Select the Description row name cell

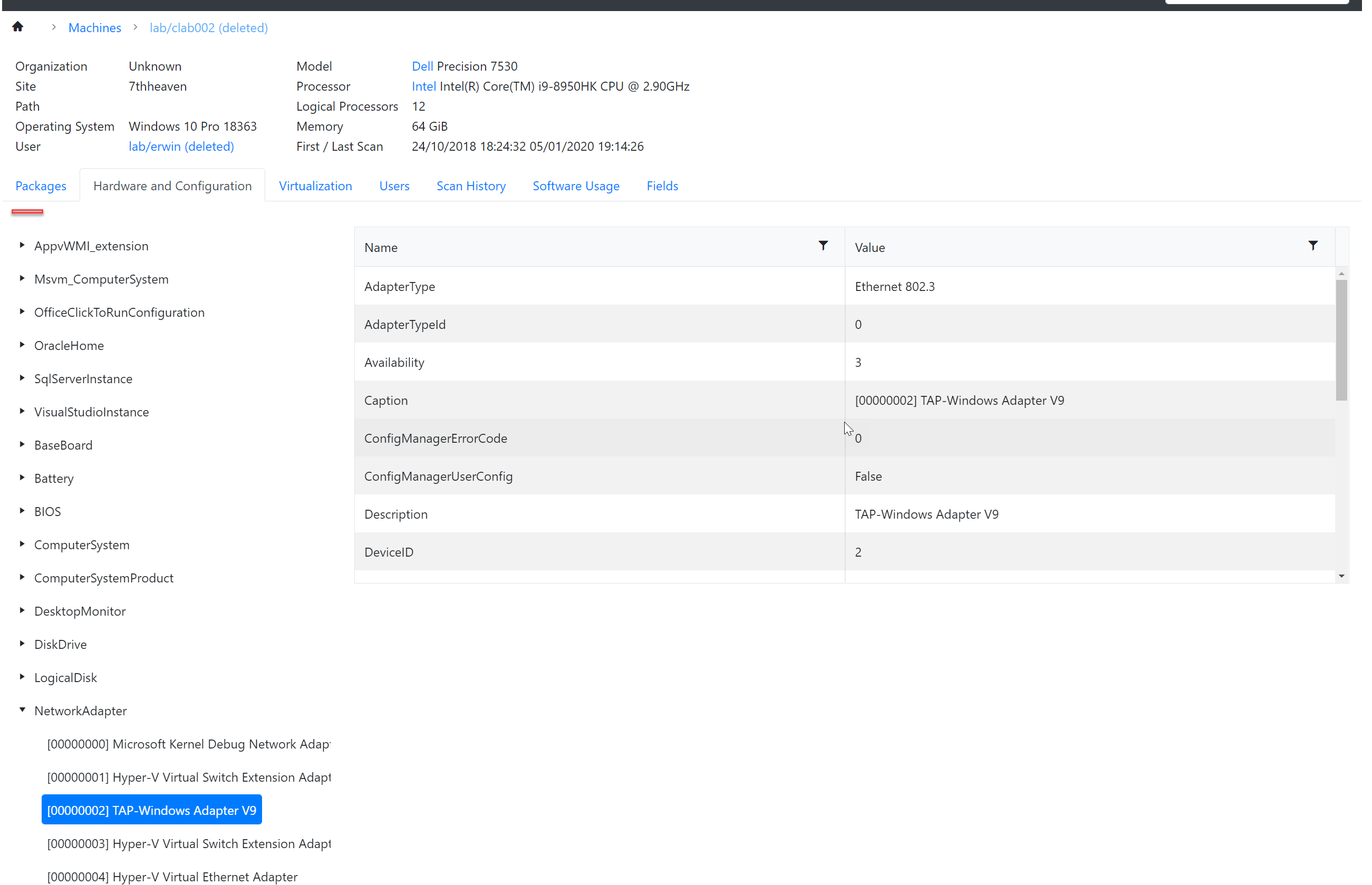point(600,514)
